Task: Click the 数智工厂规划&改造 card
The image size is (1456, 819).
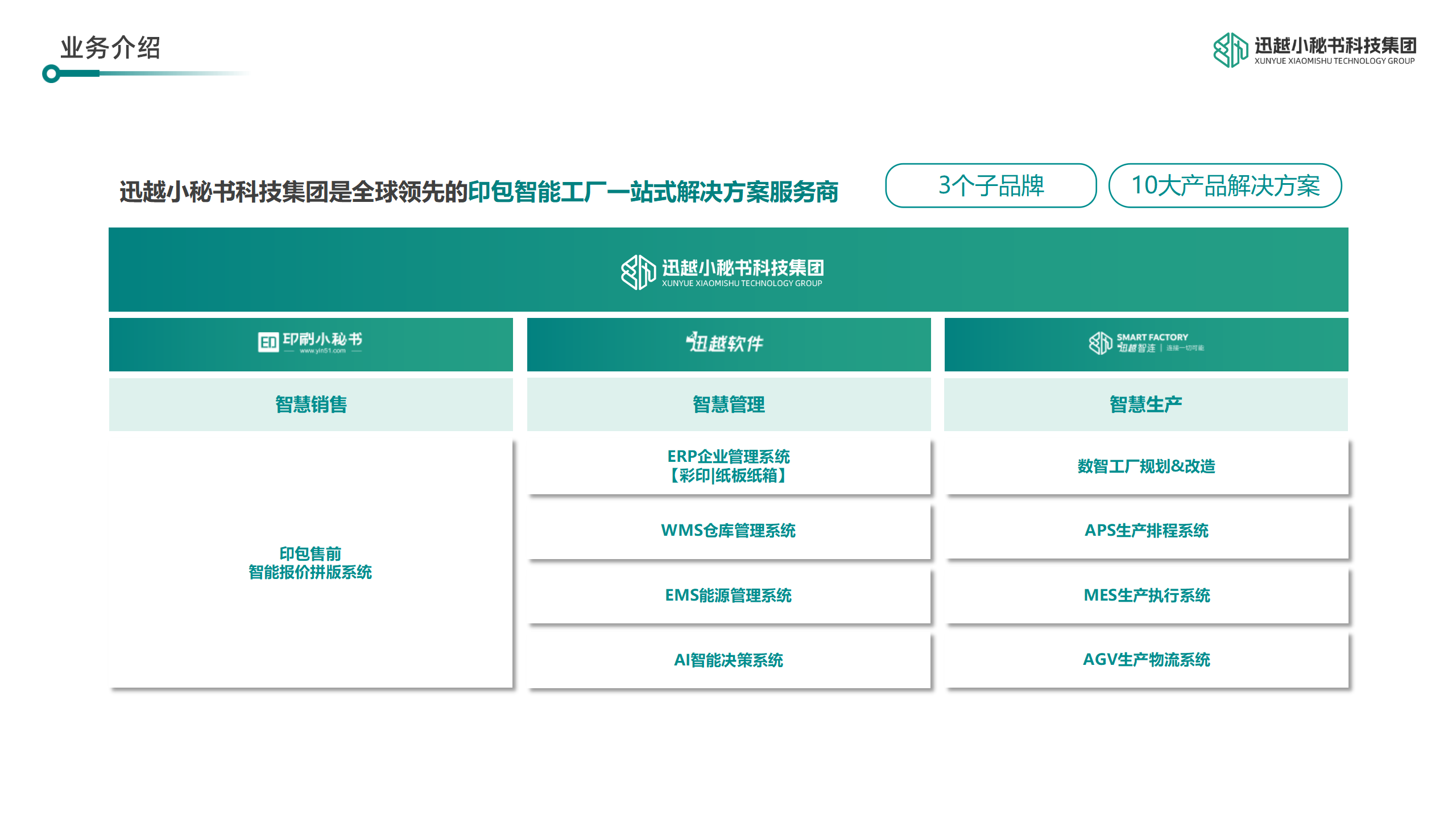Action: click(x=1146, y=466)
